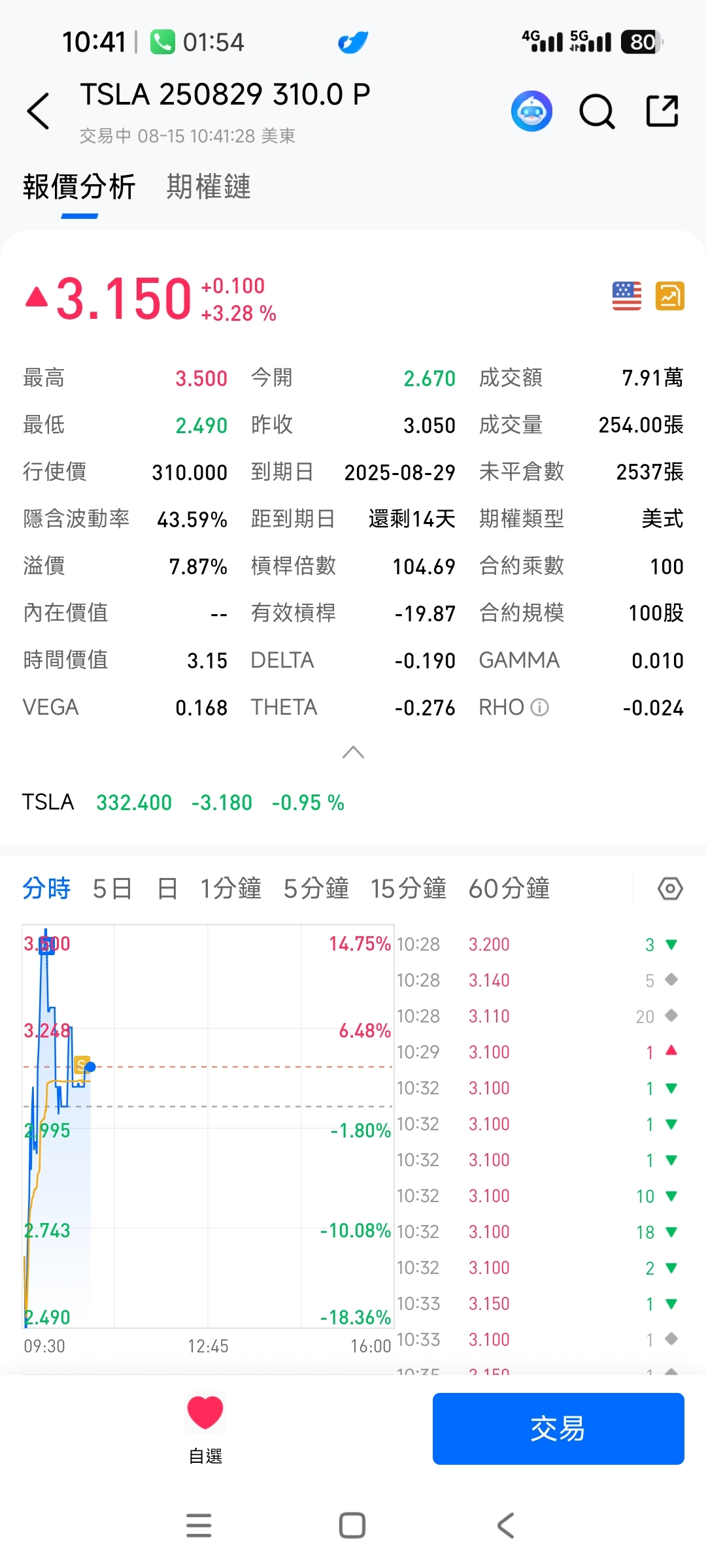This screenshot has height=1568, width=706.
Task: Tap the Android system back chevron
Action: point(506,1526)
